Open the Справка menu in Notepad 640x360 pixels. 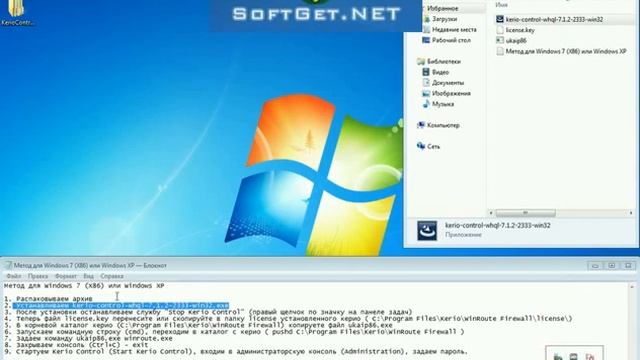click(112, 276)
